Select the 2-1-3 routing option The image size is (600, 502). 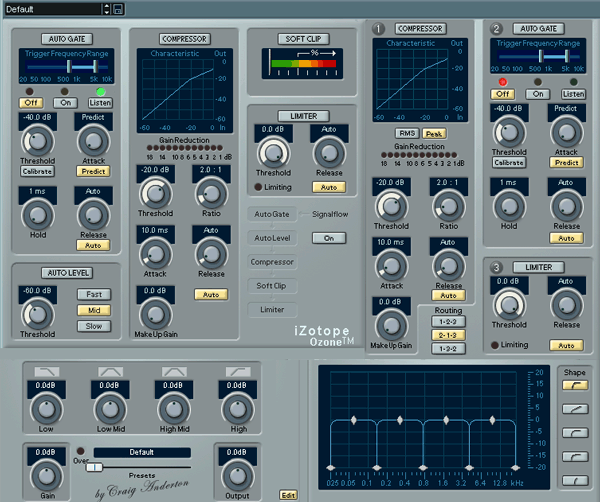click(448, 335)
